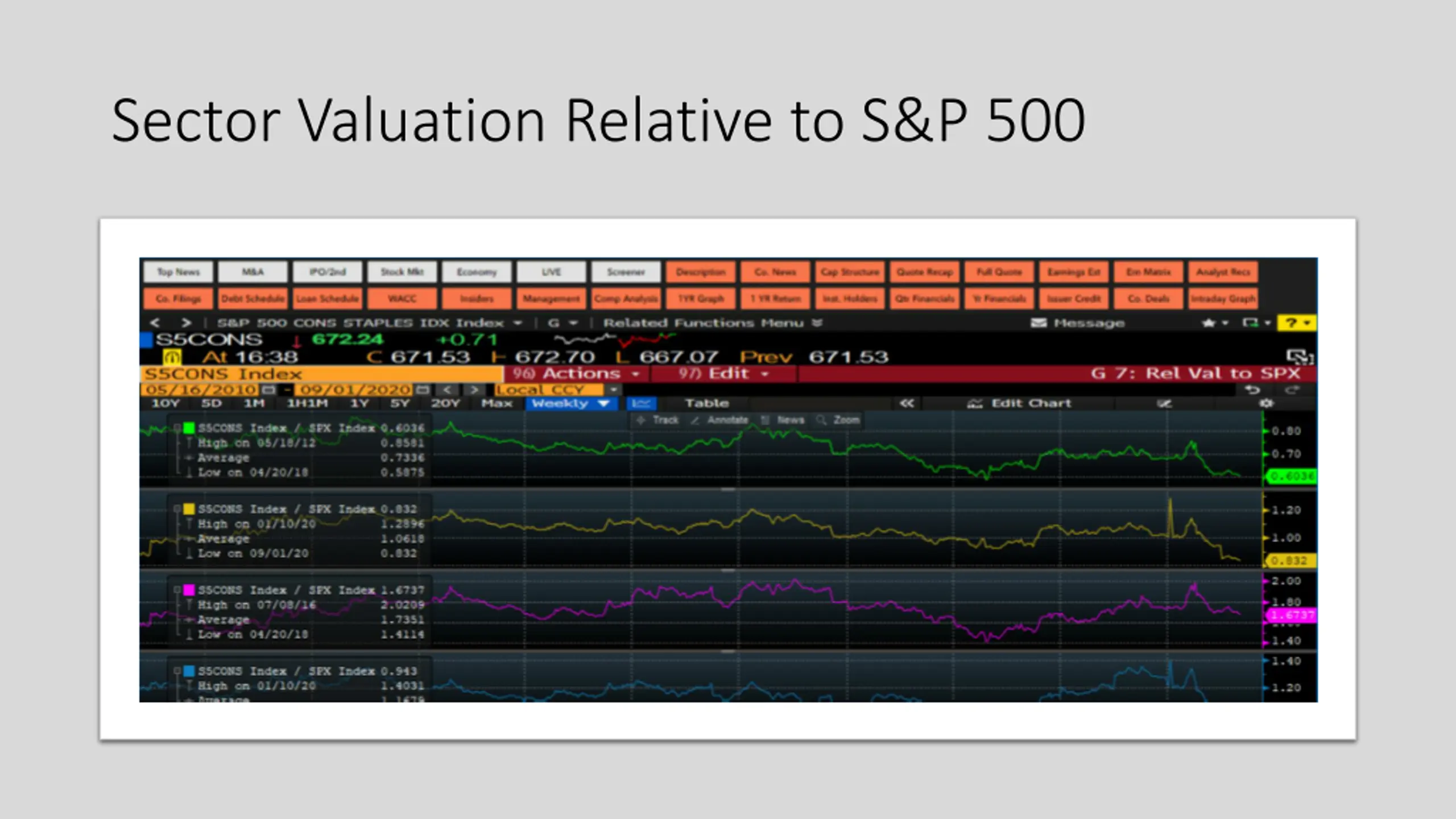Click the forward navigation arrow beside security name

pos(186,323)
